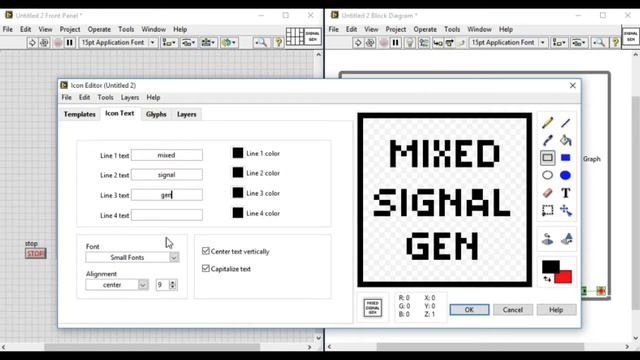Click the Line 1 color swatch
This screenshot has width=640, height=360.
(x=238, y=153)
